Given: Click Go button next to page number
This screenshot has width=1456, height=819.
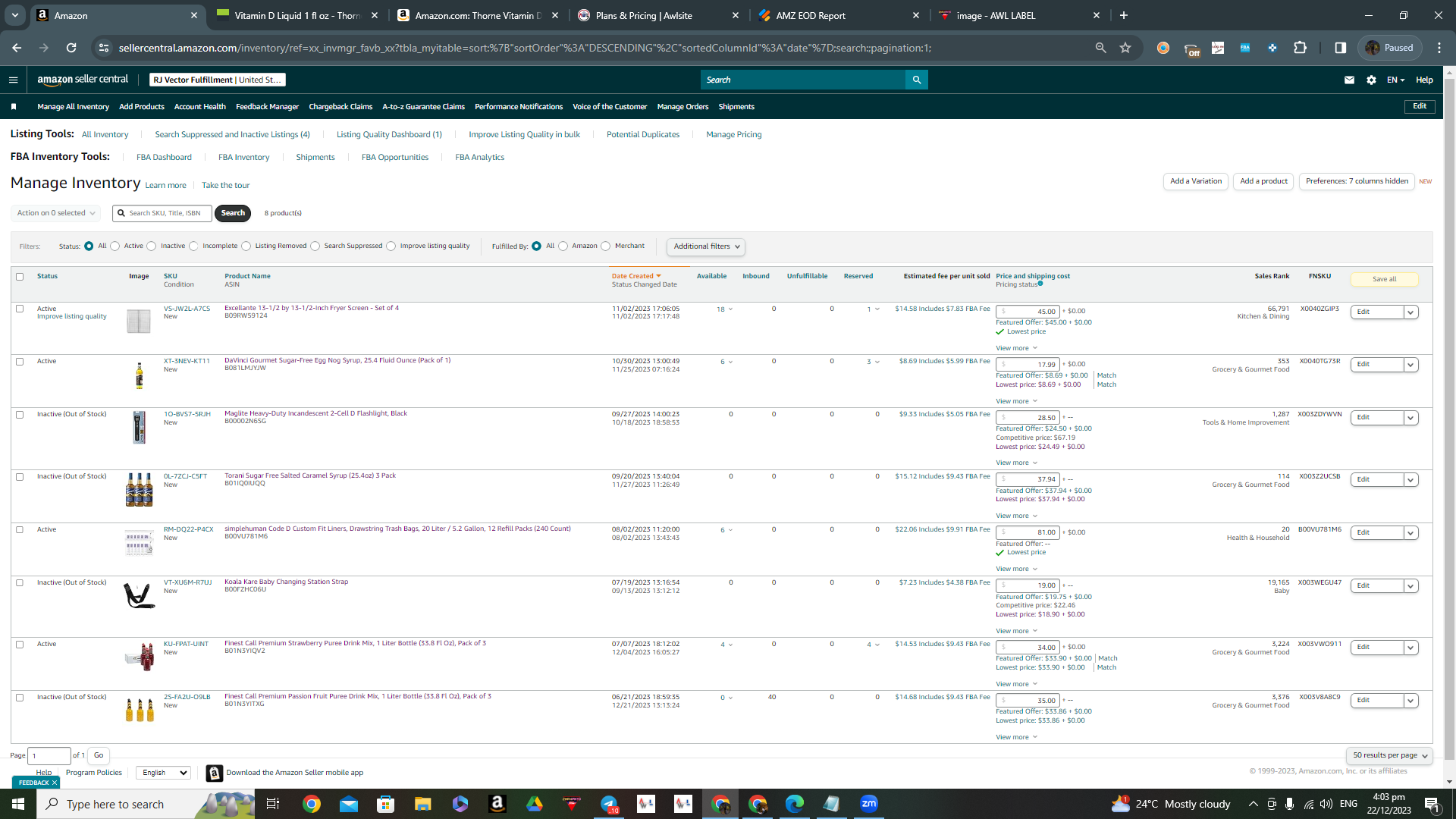Looking at the screenshot, I should click(x=99, y=755).
